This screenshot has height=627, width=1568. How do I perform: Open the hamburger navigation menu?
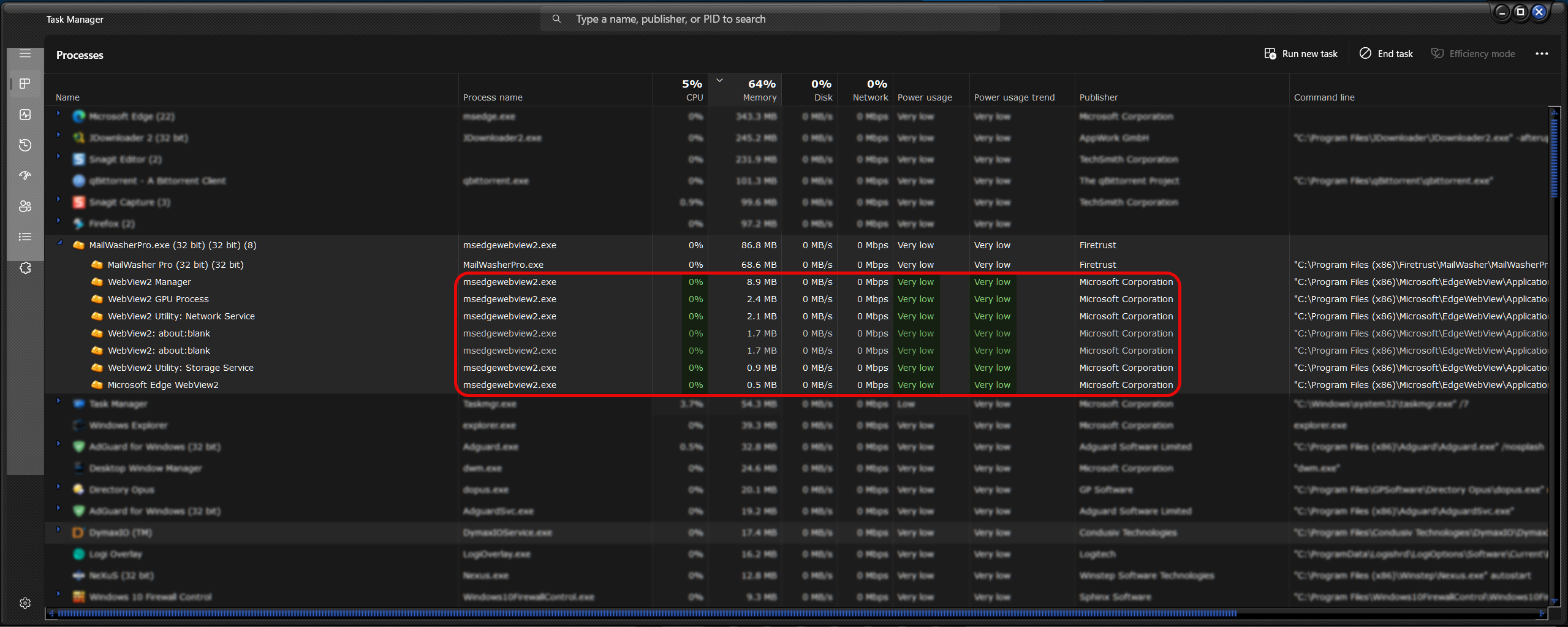[25, 53]
